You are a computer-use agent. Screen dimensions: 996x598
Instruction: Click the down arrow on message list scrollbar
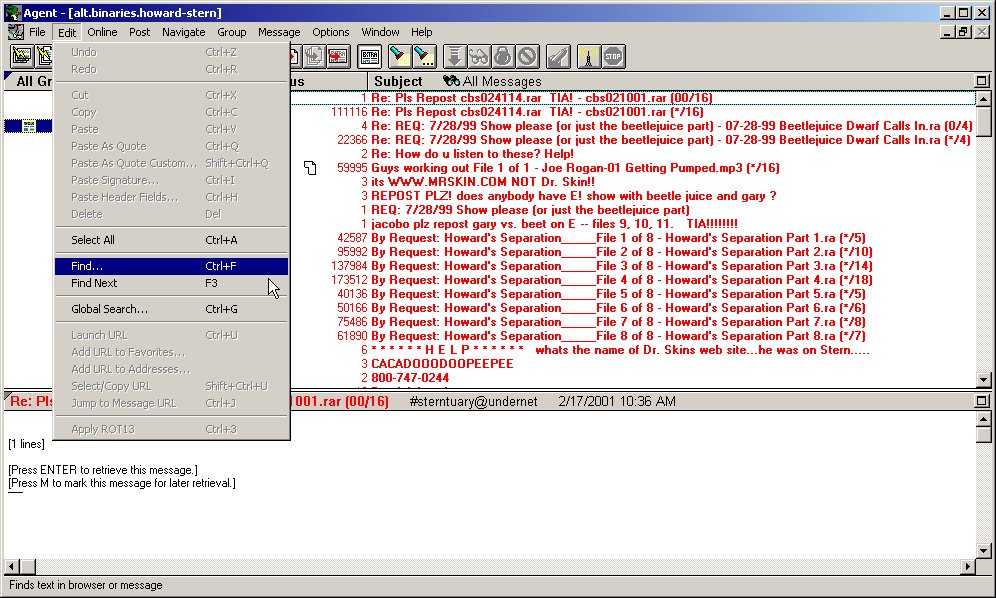(983, 380)
